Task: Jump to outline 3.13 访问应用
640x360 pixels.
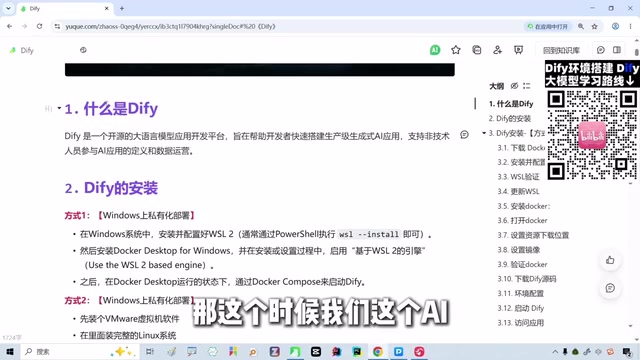Action: (x=521, y=323)
